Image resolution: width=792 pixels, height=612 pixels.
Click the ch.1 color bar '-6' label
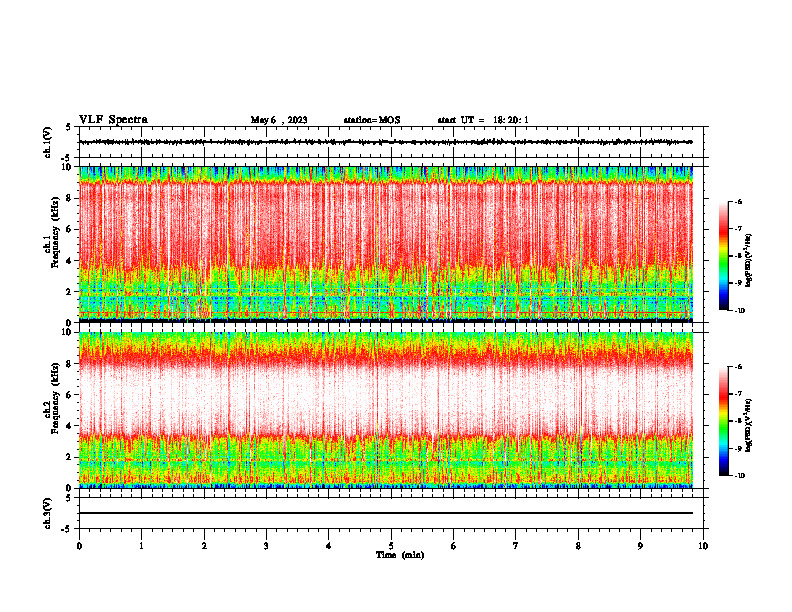[x=739, y=202]
